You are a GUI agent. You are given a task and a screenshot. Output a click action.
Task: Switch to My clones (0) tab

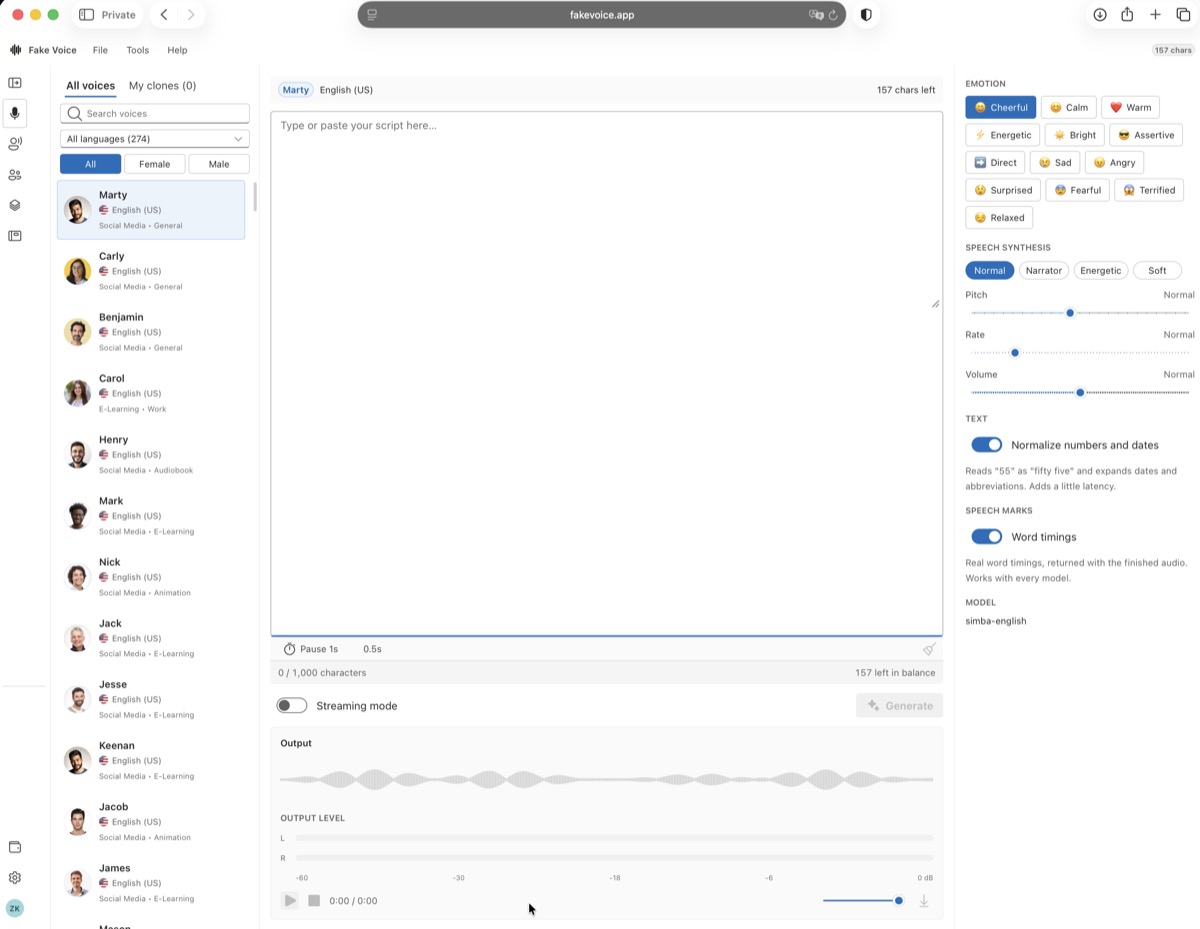162,86
